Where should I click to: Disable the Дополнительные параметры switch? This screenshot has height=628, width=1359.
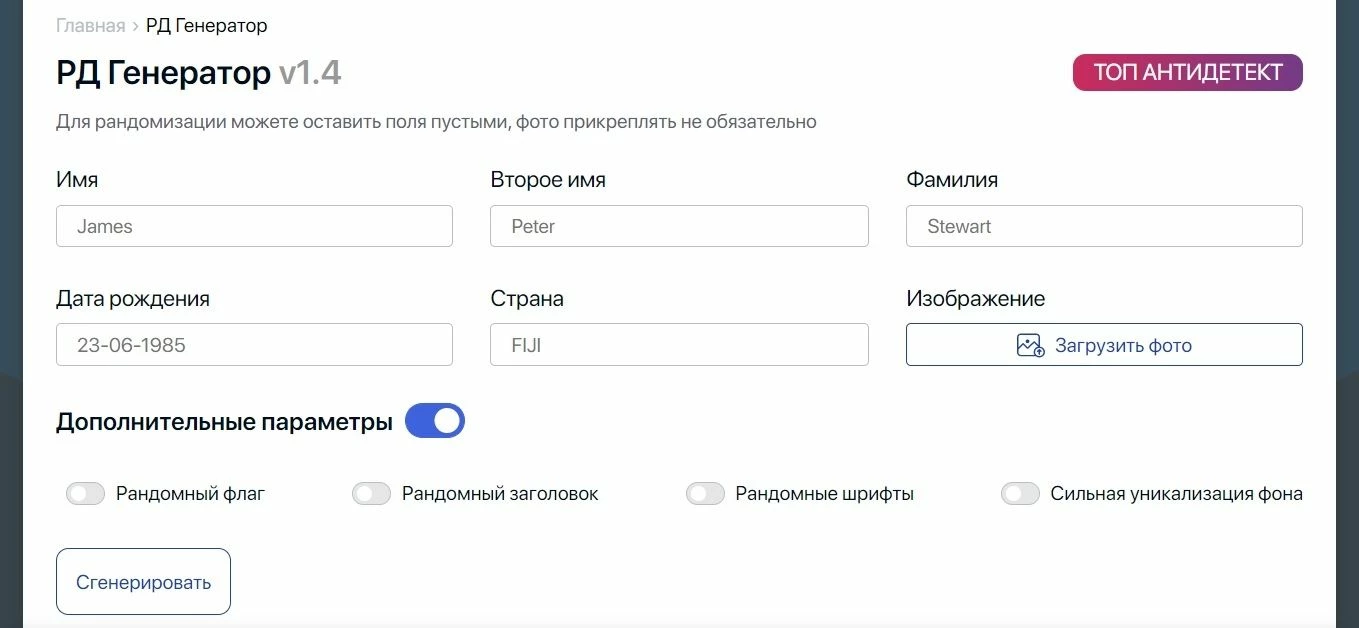coord(435,421)
